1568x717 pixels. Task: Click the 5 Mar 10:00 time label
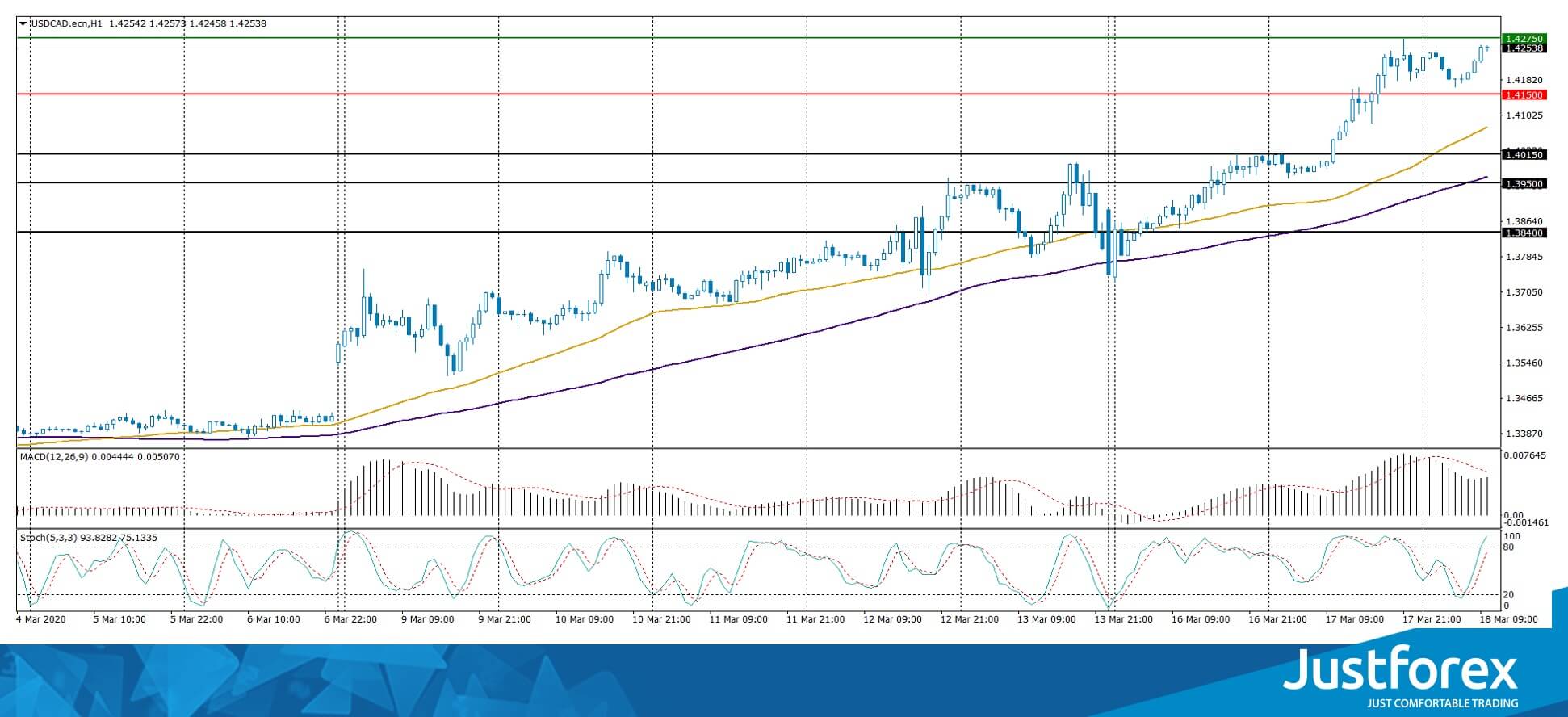119,620
